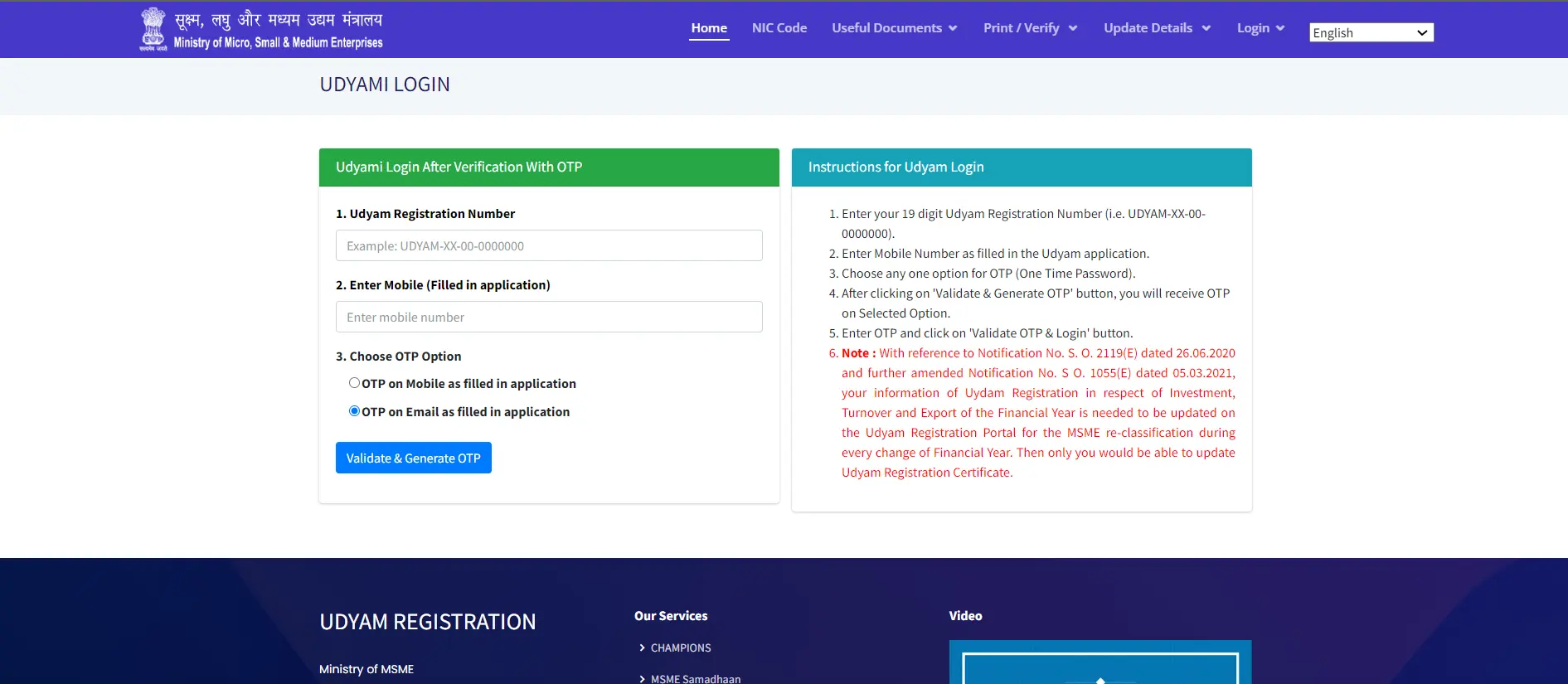
Task: Click the UDYAMI LOGIN page heading
Action: pos(385,85)
